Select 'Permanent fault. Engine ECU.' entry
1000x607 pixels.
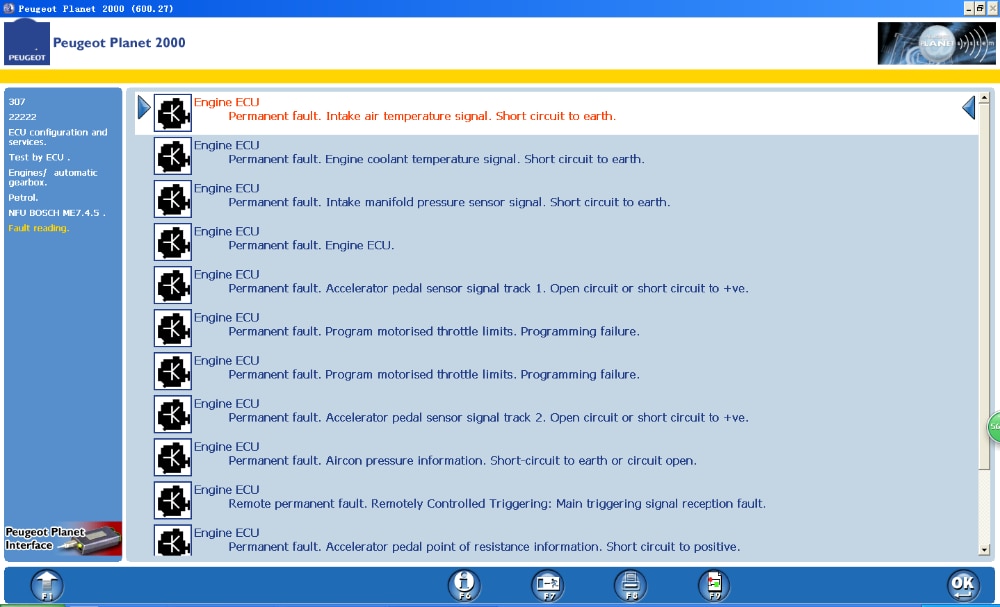(311, 245)
